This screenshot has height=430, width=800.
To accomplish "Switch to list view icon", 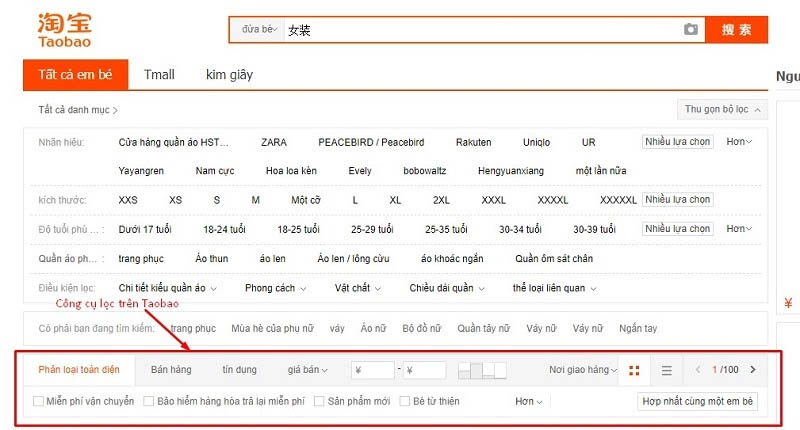I will point(666,370).
